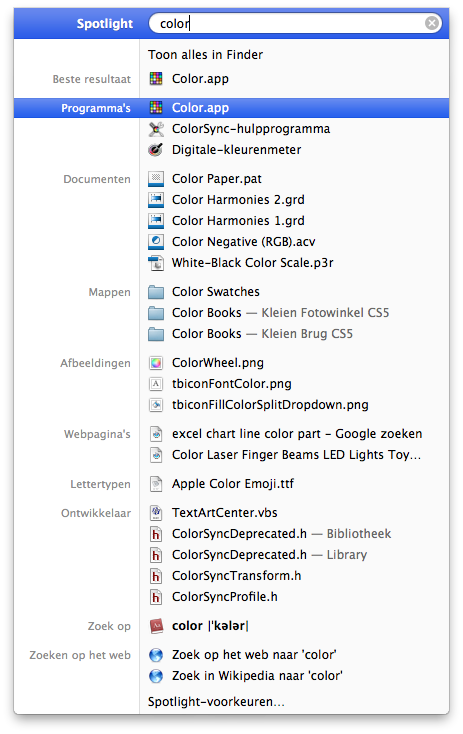Click the 'TextArtCenter.vbs' file name
This screenshot has height=734, width=463.
pos(225,513)
